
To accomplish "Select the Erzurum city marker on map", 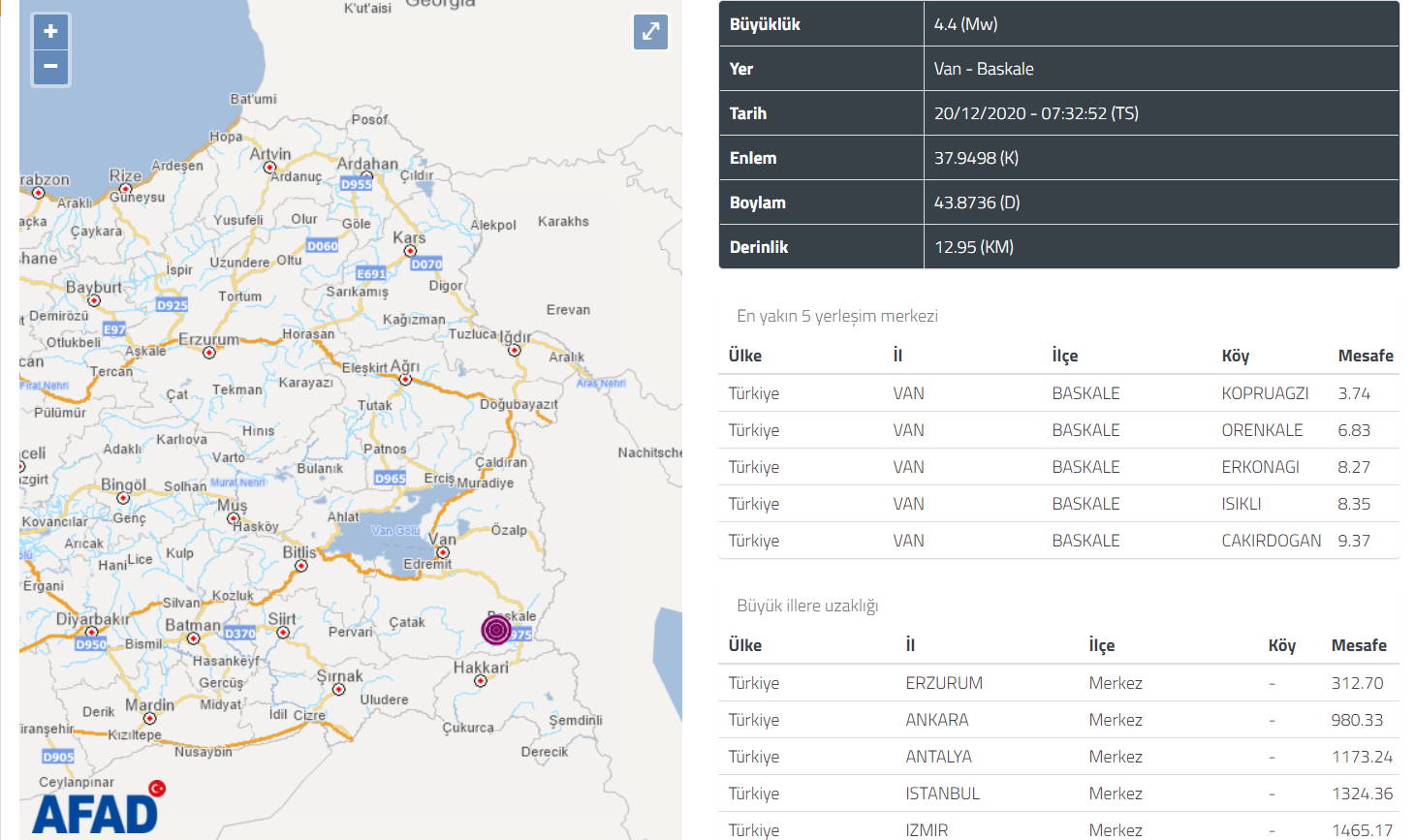I will click(209, 353).
